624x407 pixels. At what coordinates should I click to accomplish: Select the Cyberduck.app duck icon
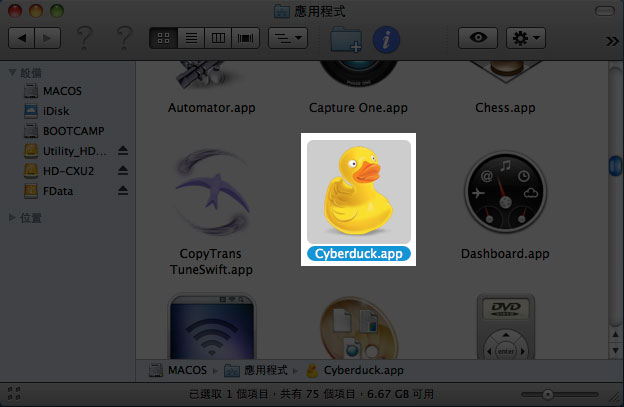(x=359, y=191)
